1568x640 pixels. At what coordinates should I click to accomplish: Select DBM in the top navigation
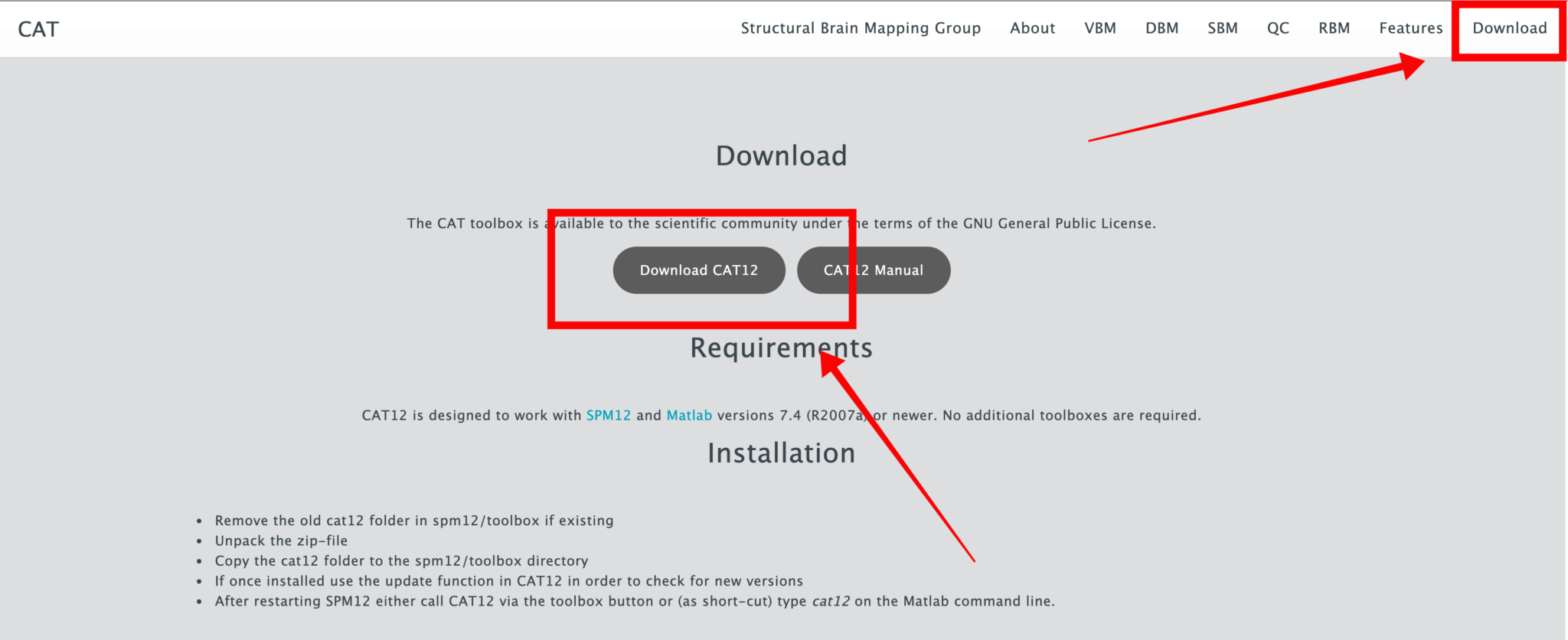tap(1161, 28)
